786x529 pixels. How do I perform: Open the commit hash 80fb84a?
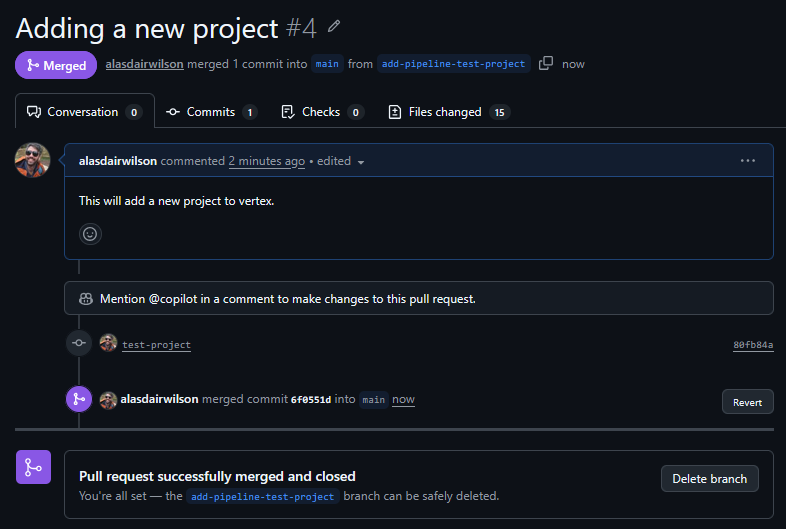[753, 345]
